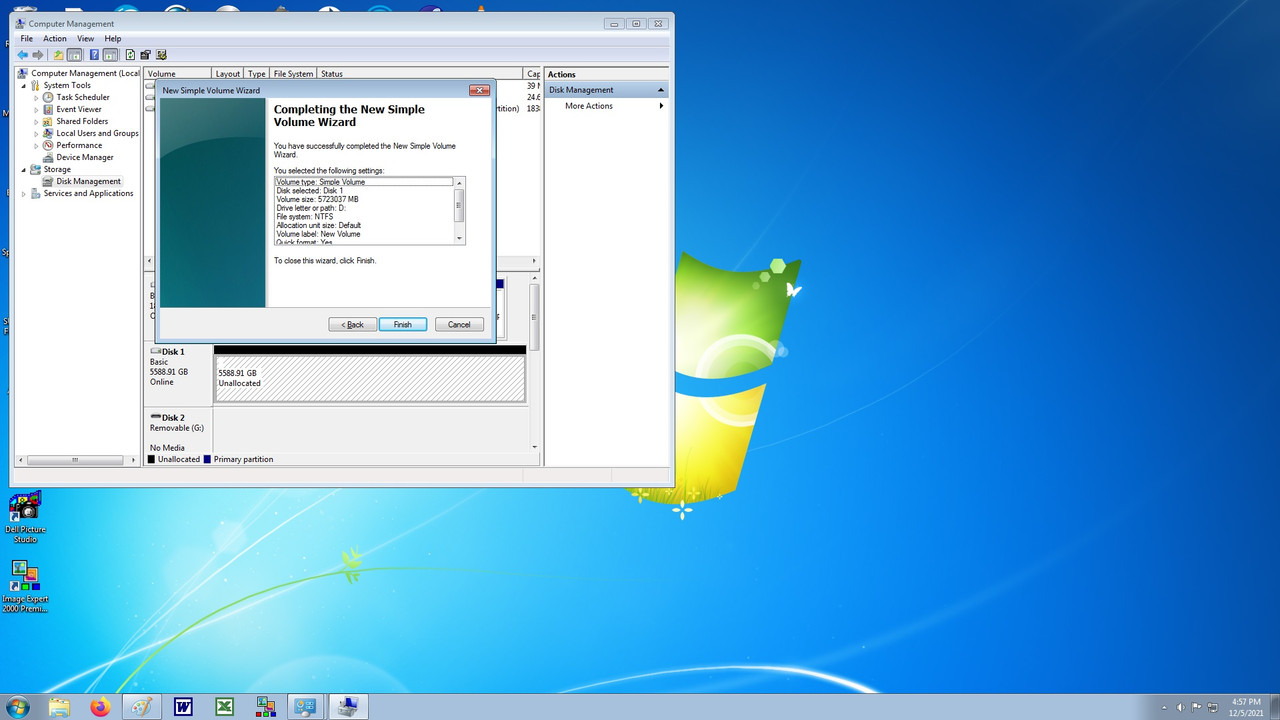Image resolution: width=1280 pixels, height=720 pixels.
Task: Select 'Volume type: Simple Volume' in settings list
Action: tap(364, 182)
